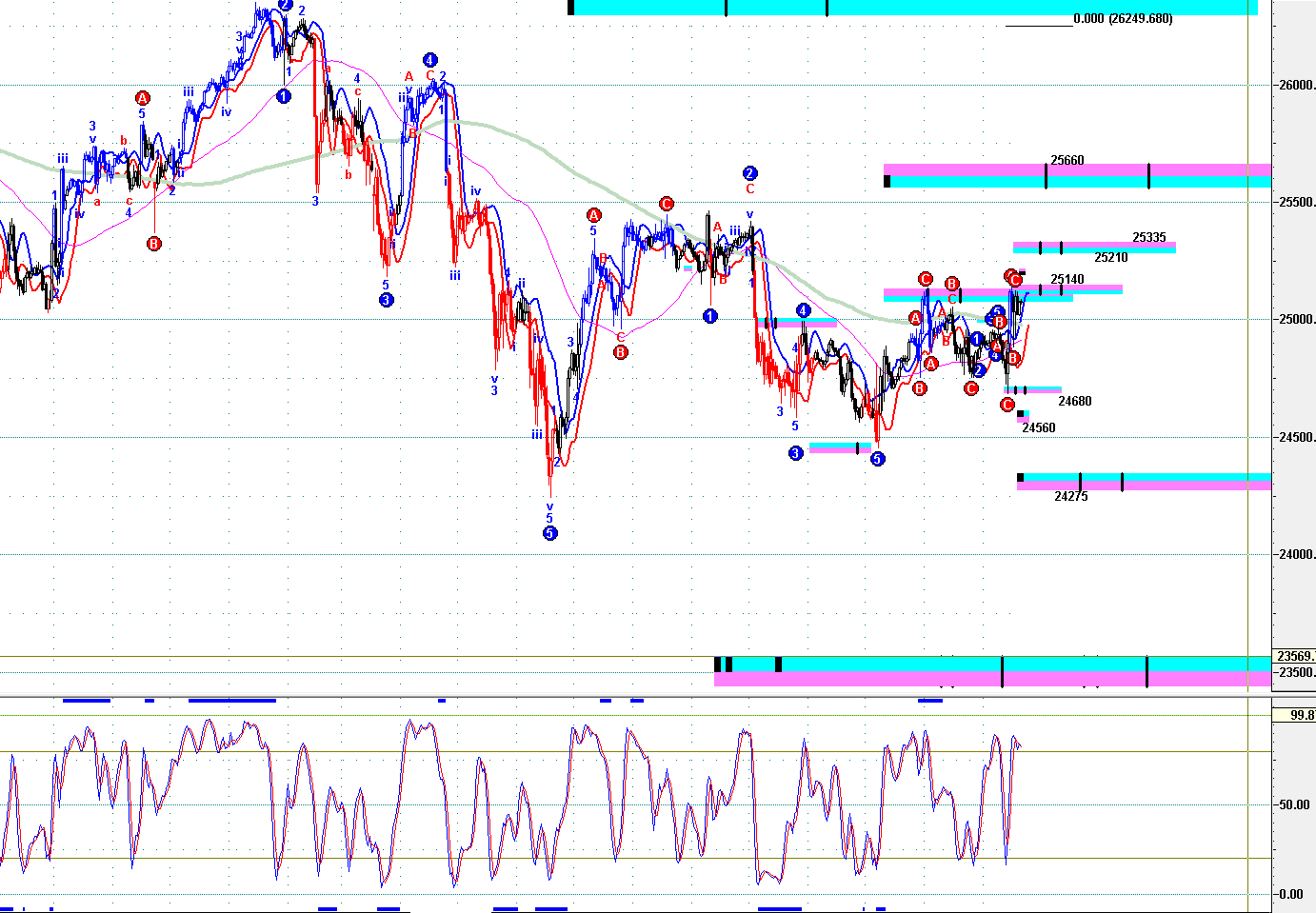
Task: Click the circled blue 5 under the lowest low
Action: tap(550, 533)
